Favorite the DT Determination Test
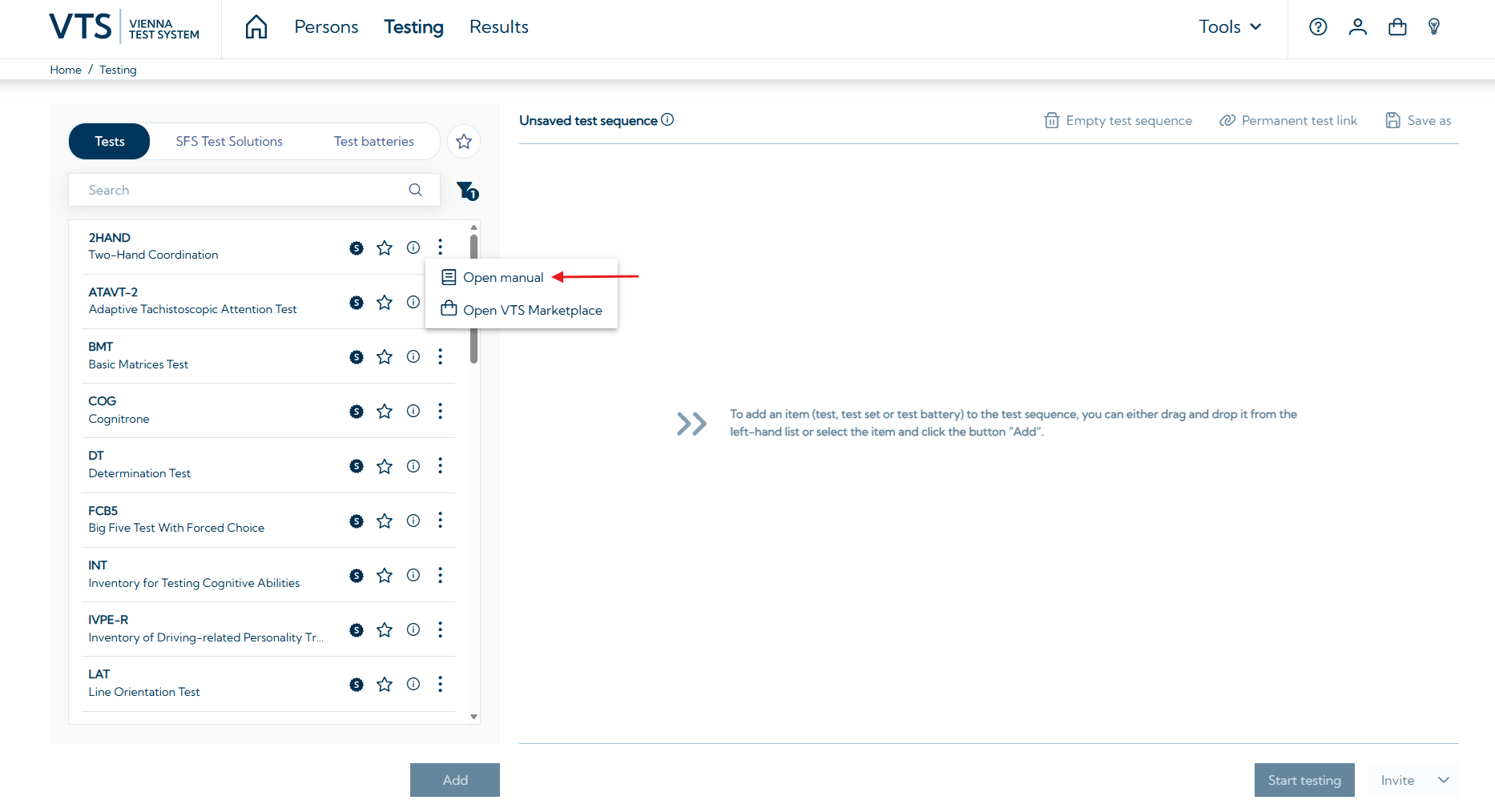 tap(385, 466)
